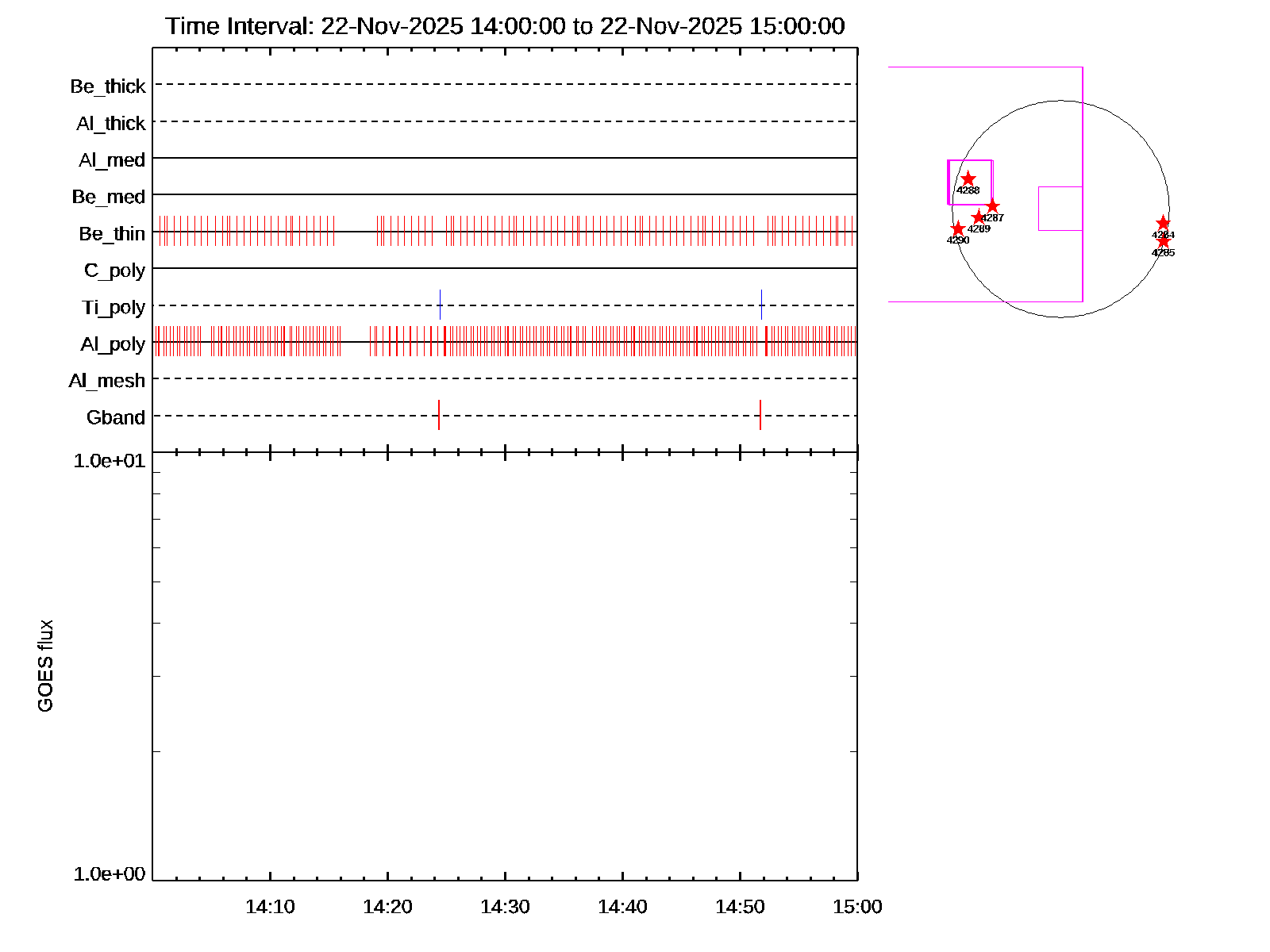Viewport: 1270px width, 952px height.
Task: Click the red star above label 4287
Action: click(992, 206)
